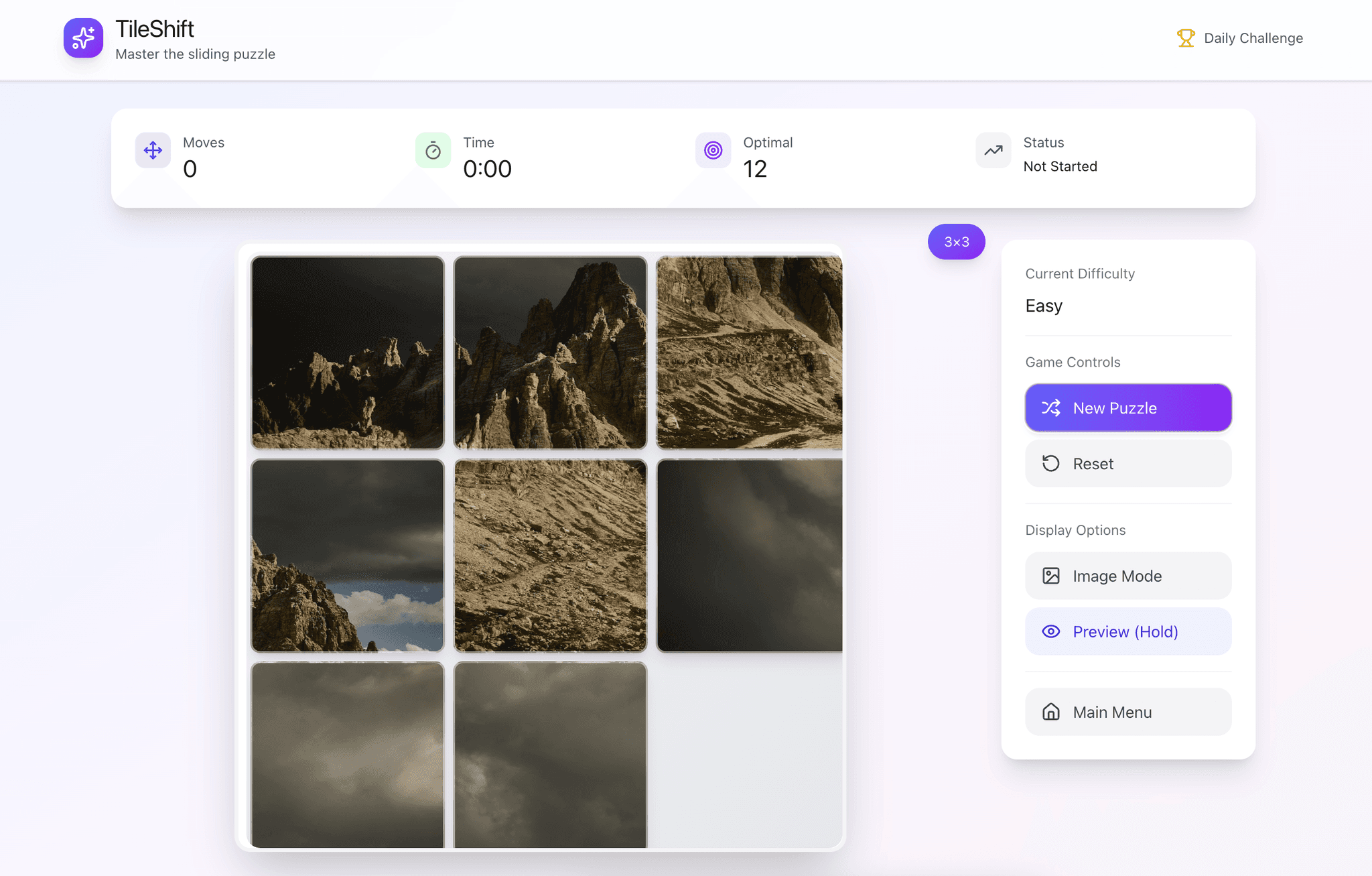Click the Moves arrows icon
The image size is (1372, 876).
153,150
